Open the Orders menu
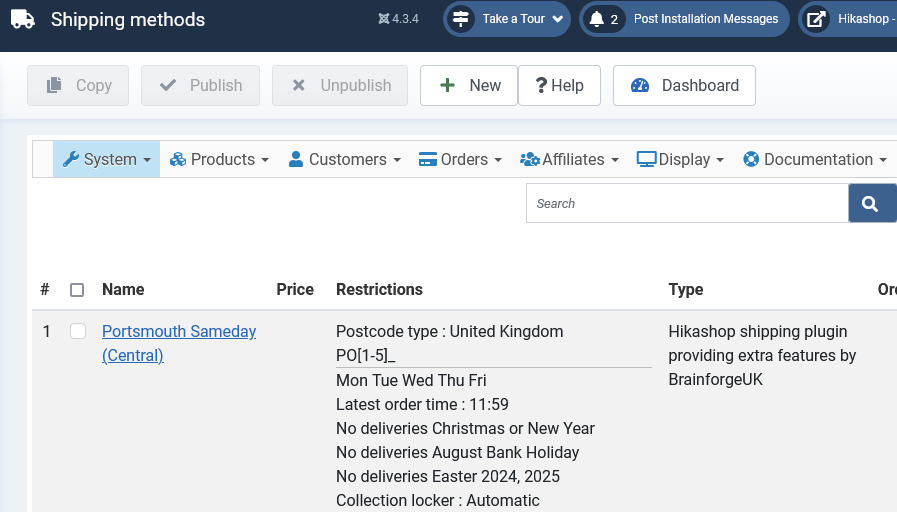The image size is (897, 512). click(x=460, y=159)
